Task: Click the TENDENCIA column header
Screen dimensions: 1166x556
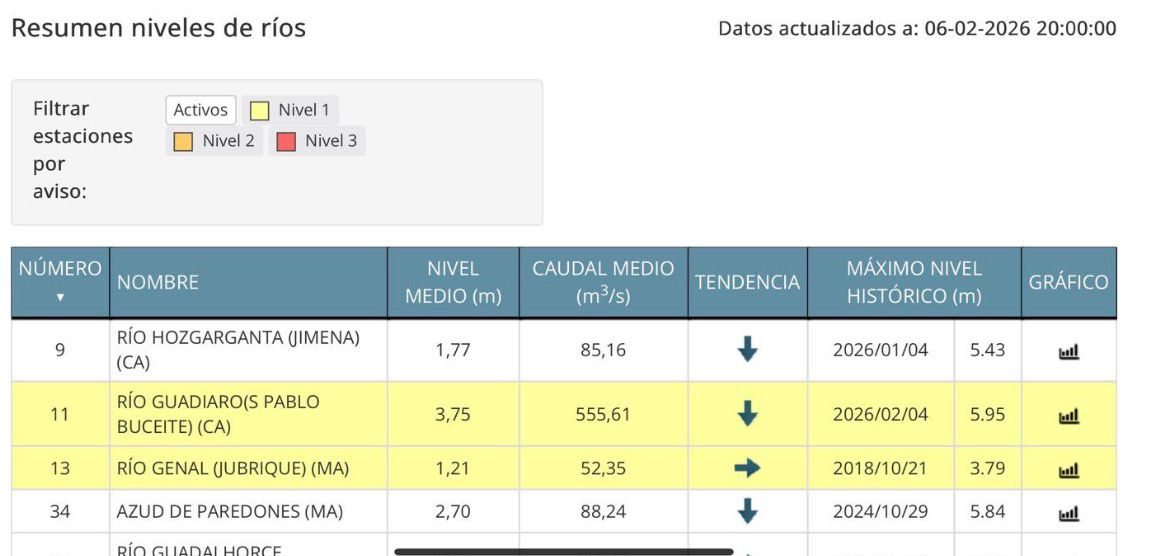Action: (x=747, y=283)
